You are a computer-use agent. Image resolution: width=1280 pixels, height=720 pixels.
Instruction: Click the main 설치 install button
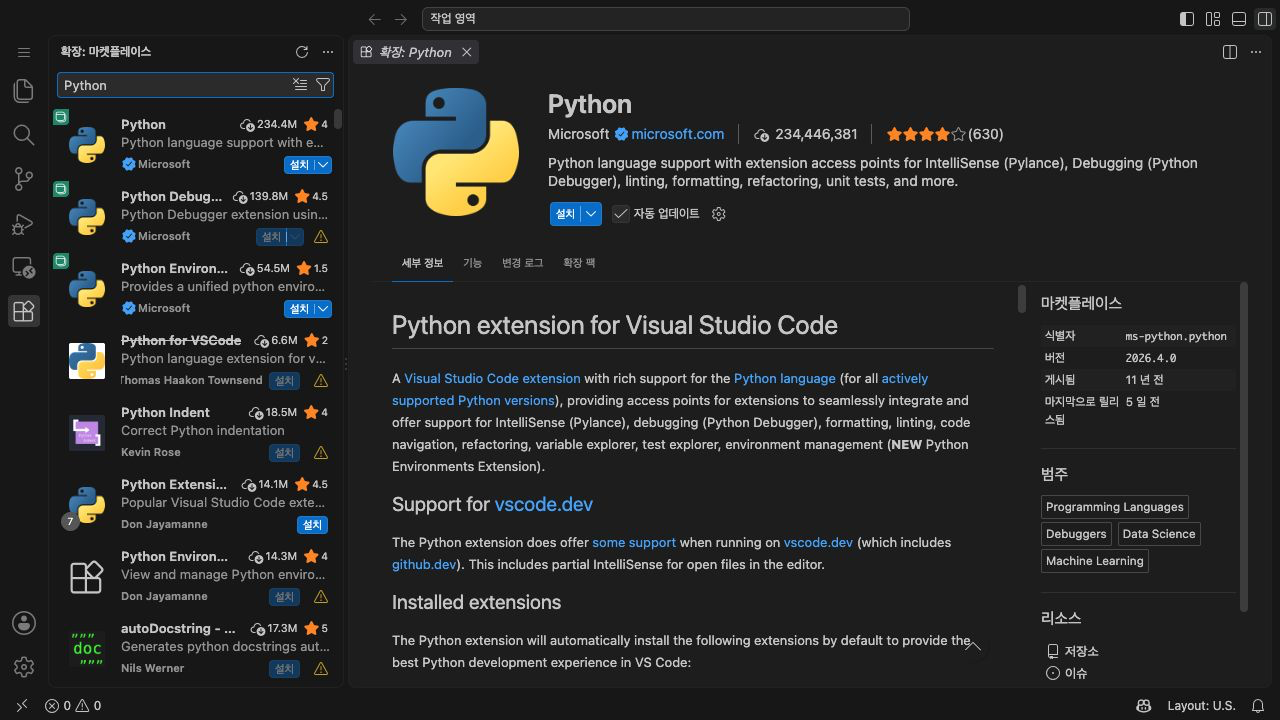pos(565,214)
